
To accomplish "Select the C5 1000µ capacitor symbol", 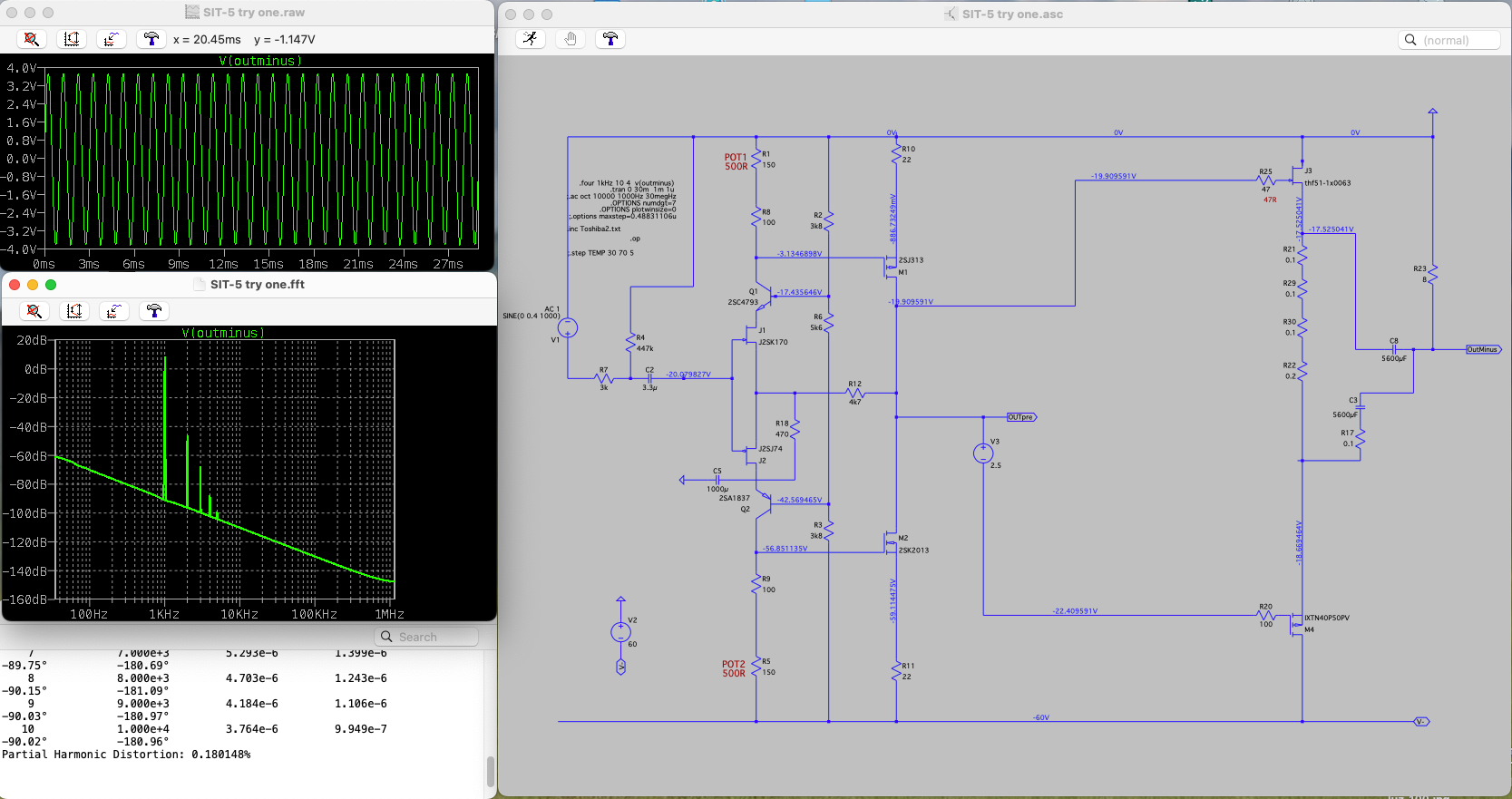I will pyautogui.click(x=717, y=480).
